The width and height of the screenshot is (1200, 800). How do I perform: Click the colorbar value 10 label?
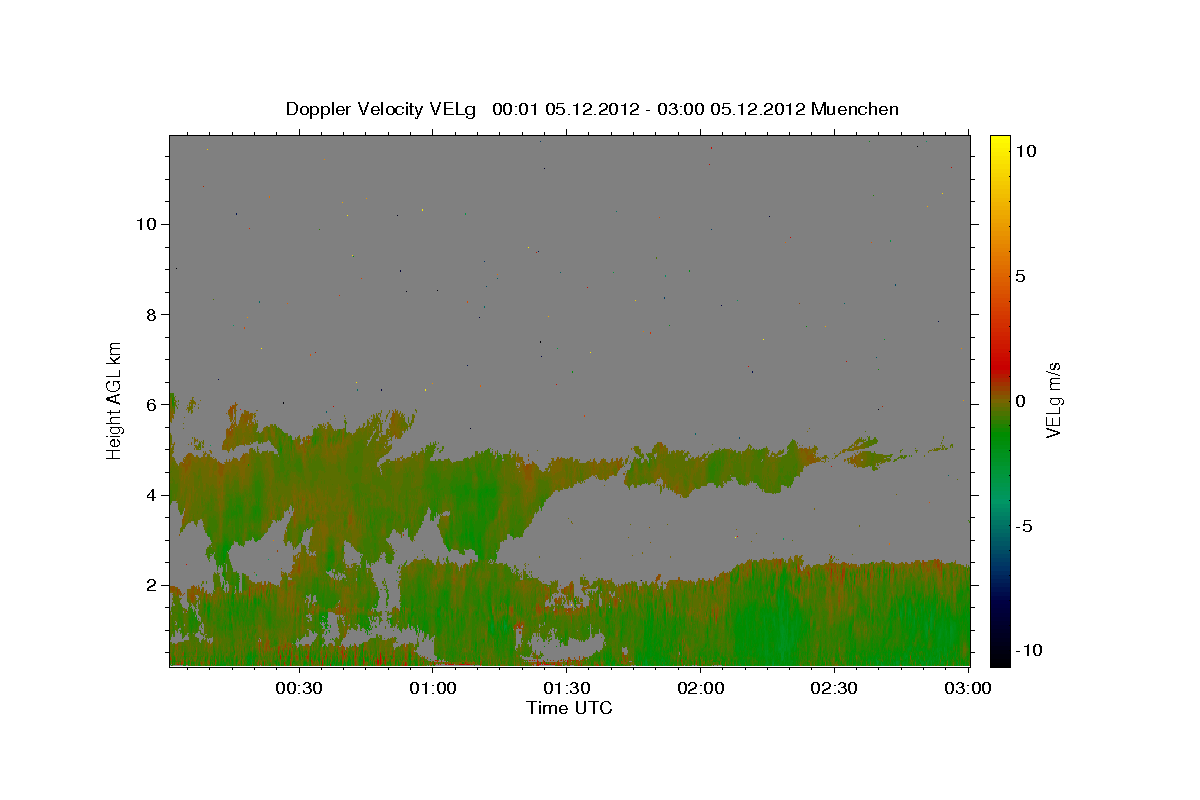coord(1025,151)
